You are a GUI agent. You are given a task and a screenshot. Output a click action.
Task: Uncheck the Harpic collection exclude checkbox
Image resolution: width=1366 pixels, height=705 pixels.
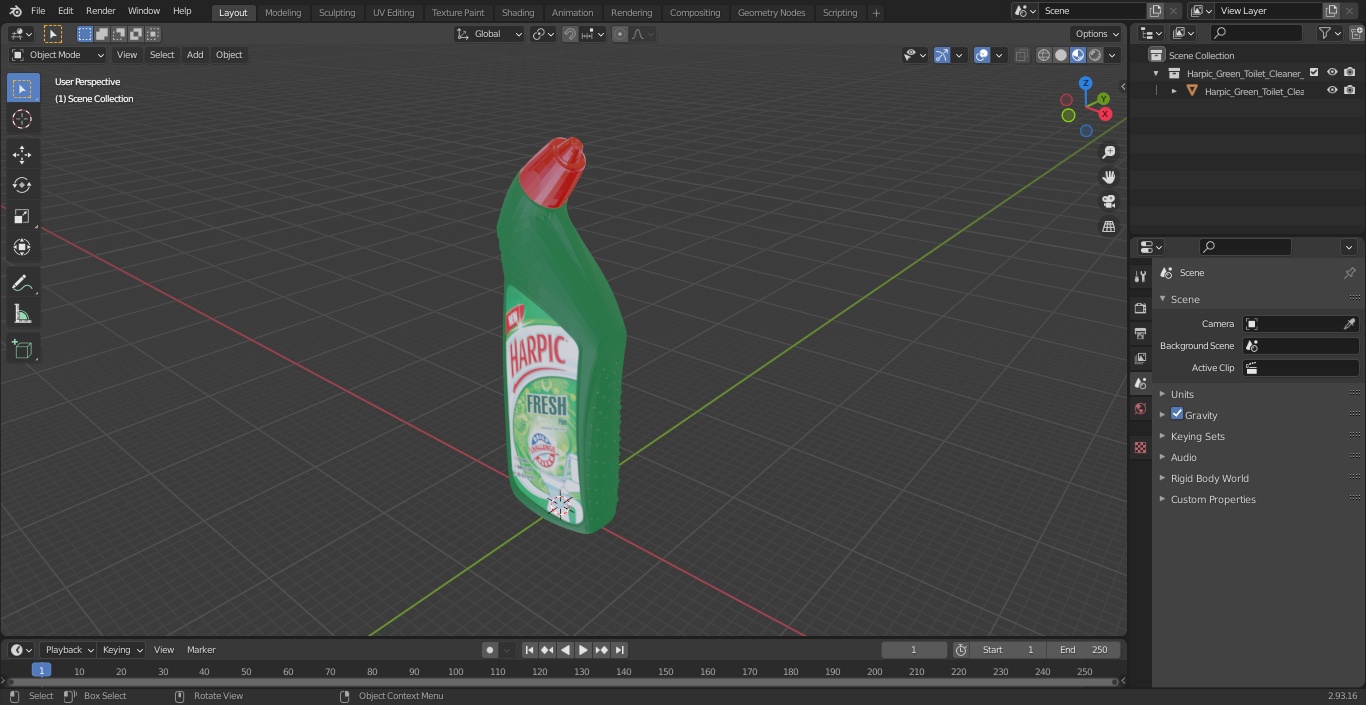pos(1314,72)
